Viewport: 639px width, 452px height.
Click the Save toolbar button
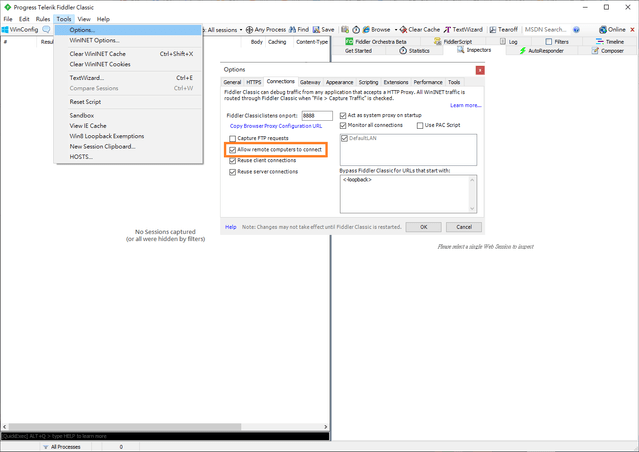pyautogui.click(x=322, y=30)
